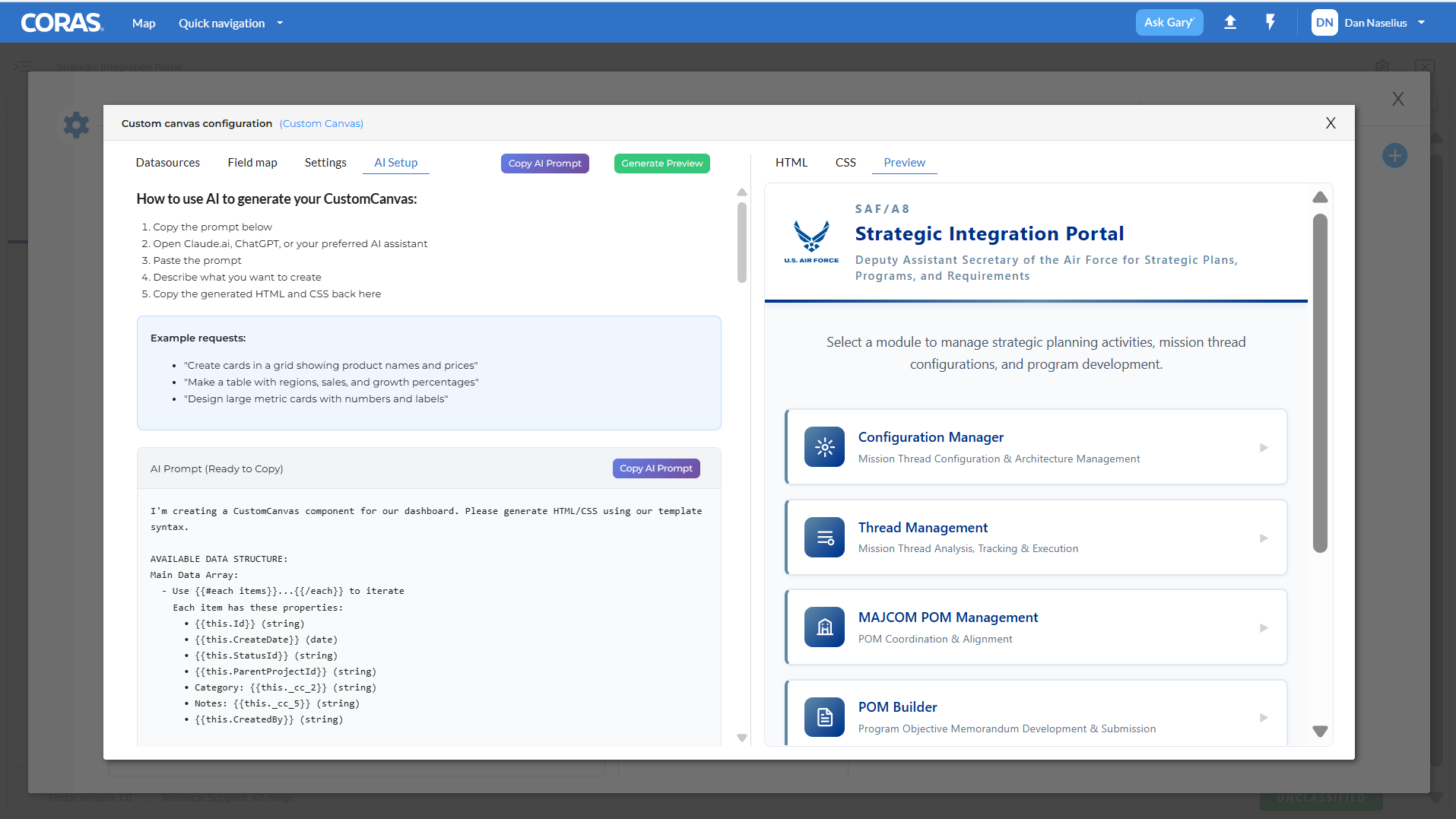Click the preview pane scroll up arrow
The width and height of the screenshot is (1456, 819).
(x=1321, y=198)
